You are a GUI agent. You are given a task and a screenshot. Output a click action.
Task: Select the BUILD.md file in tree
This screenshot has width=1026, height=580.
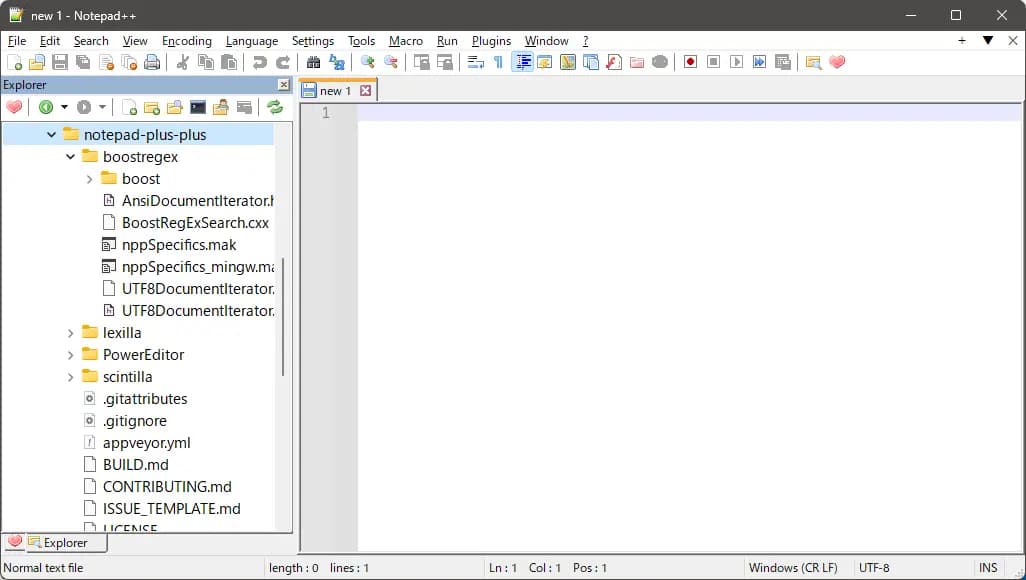click(x=135, y=465)
